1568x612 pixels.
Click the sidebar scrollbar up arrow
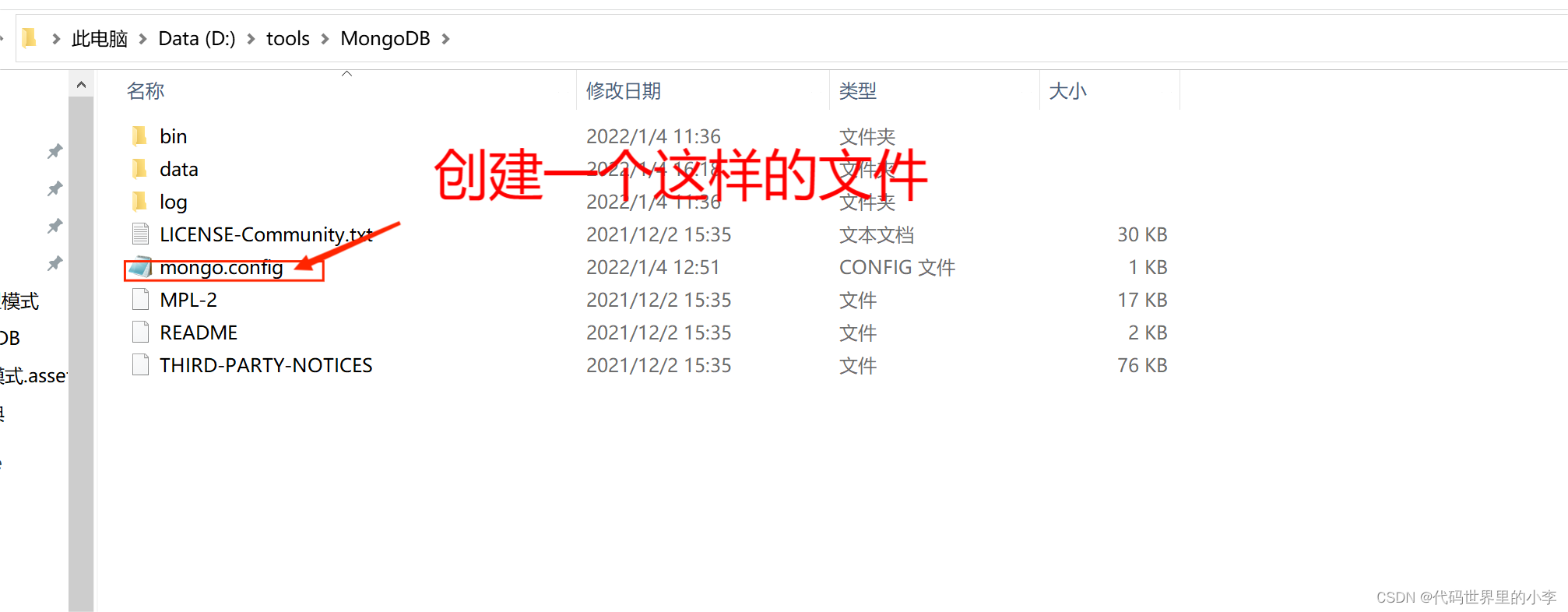pos(81,84)
